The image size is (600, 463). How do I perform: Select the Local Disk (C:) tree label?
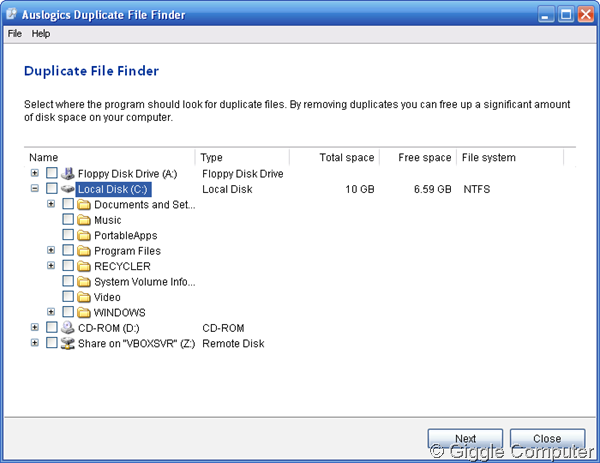coord(113,189)
